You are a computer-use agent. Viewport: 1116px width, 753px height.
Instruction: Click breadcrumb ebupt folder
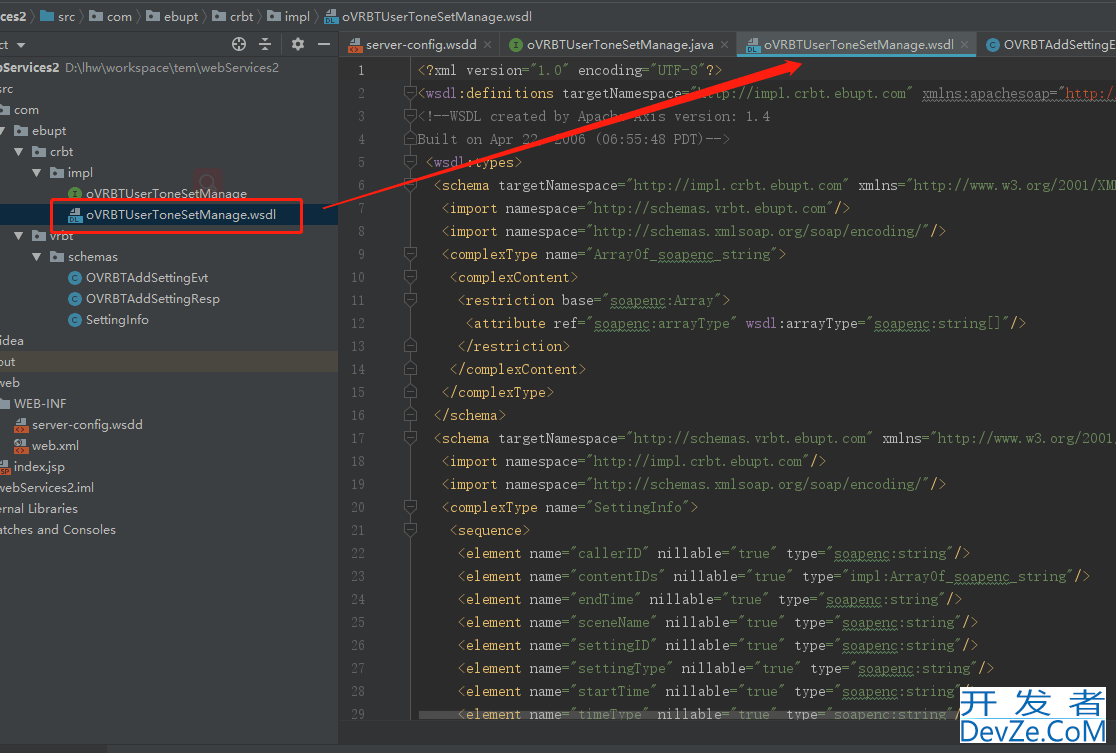[x=172, y=16]
